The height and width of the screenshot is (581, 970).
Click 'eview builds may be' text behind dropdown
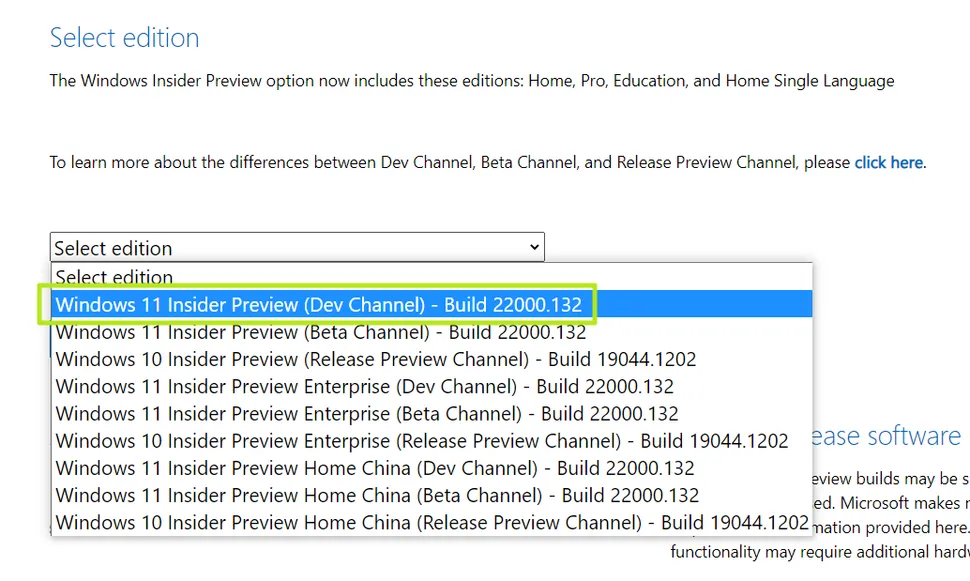[x=891, y=479]
